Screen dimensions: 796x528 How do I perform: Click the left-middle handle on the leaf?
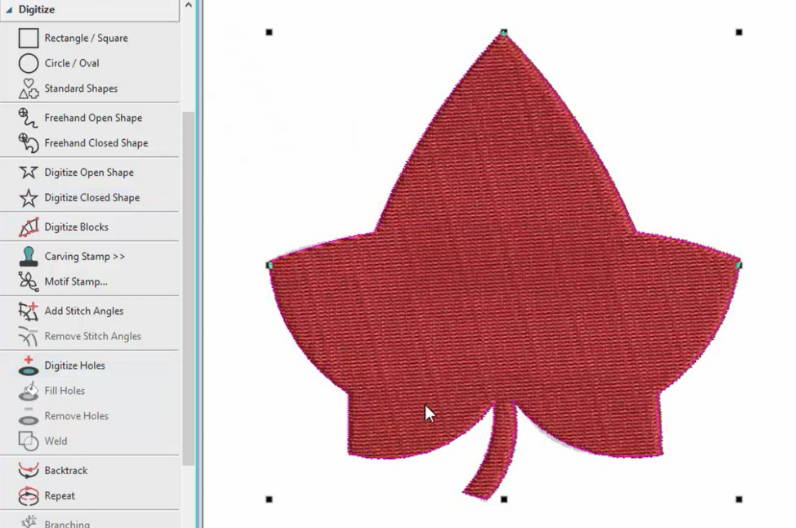click(x=269, y=265)
